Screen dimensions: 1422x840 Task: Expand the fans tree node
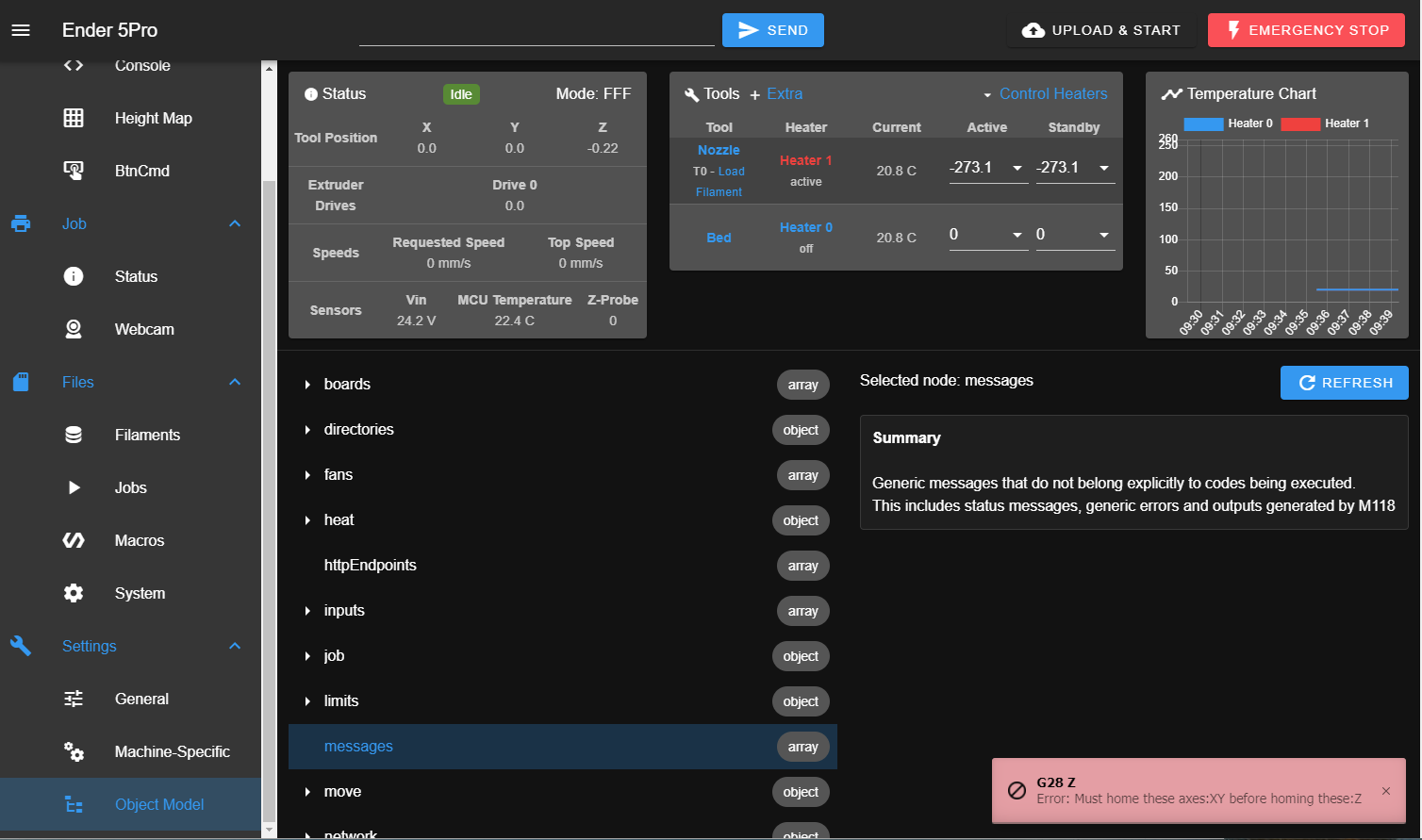click(307, 475)
